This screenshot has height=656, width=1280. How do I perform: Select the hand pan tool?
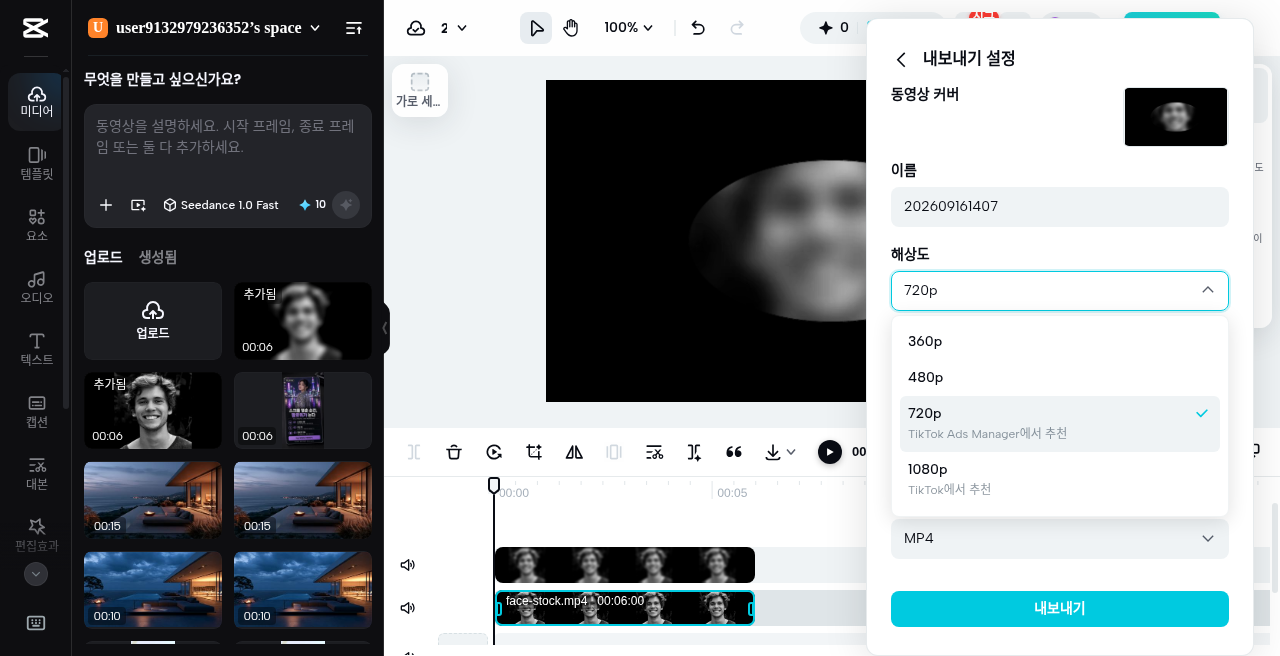tap(571, 28)
